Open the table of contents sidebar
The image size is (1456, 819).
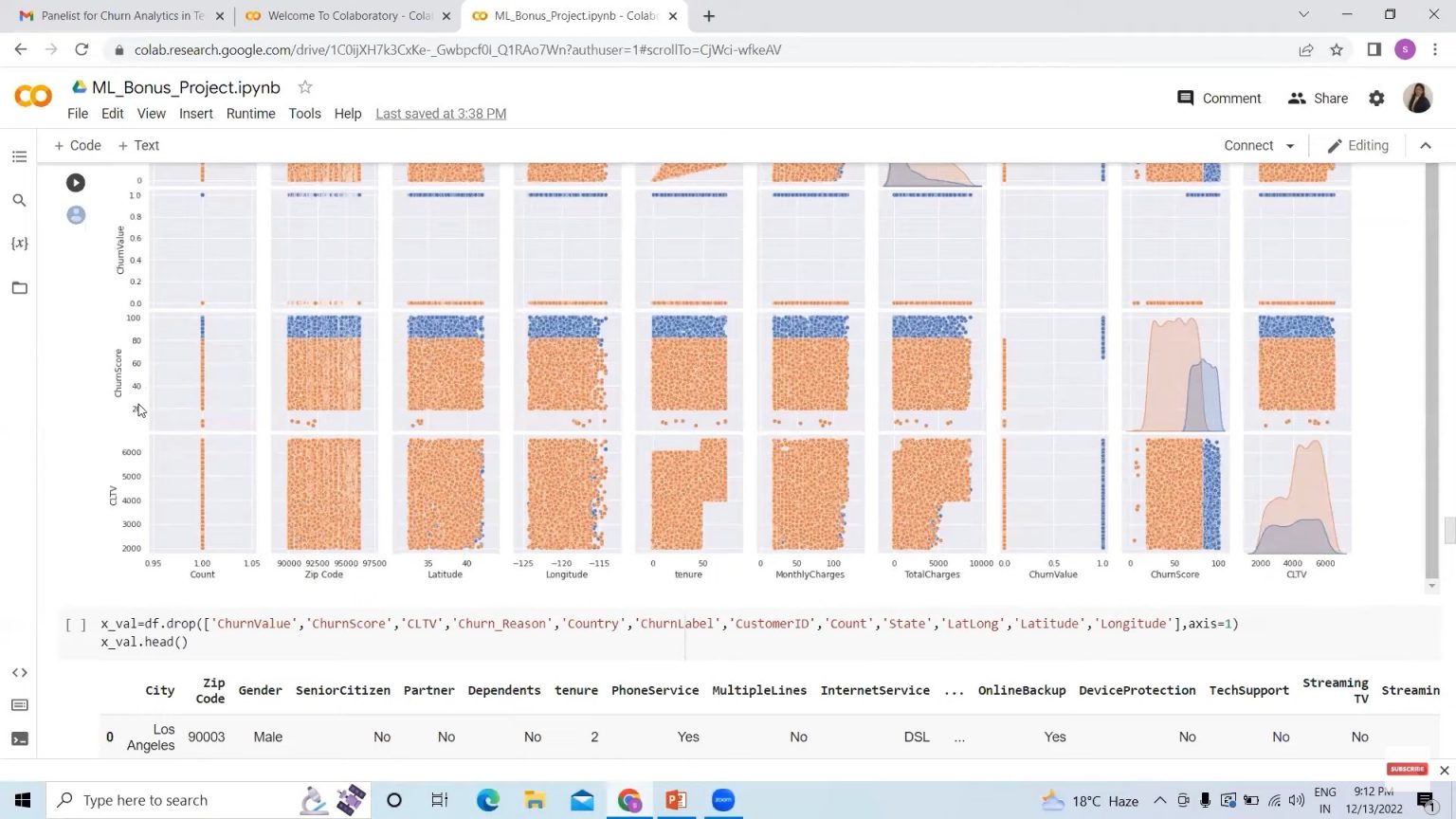(19, 155)
